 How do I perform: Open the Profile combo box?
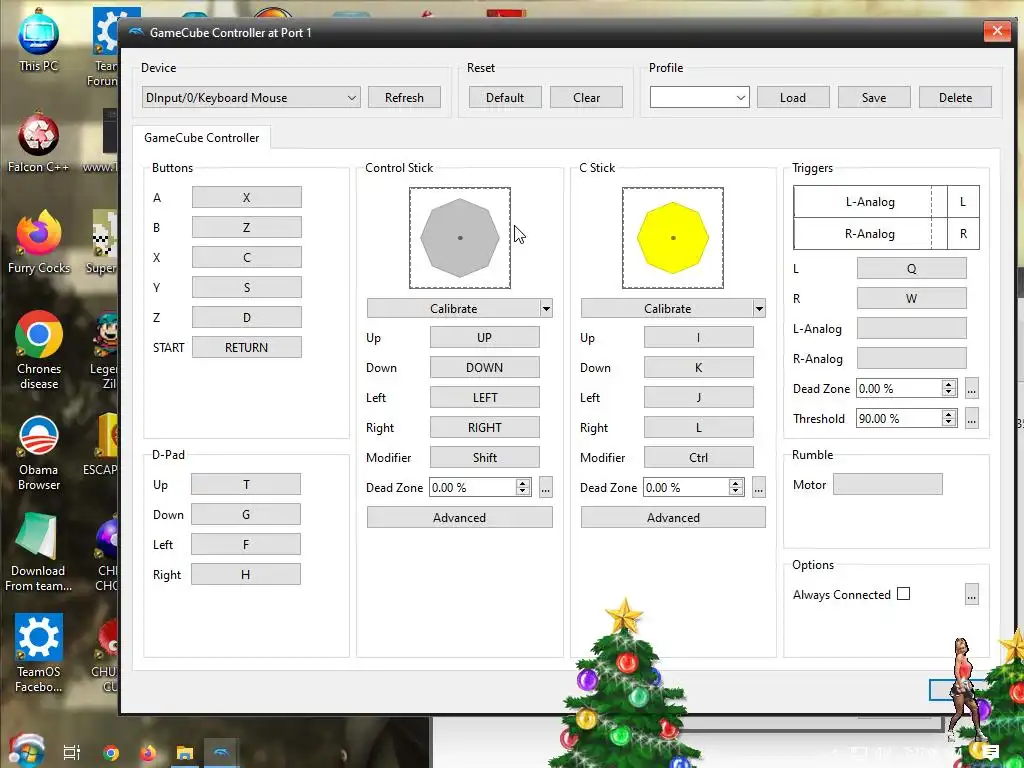coord(699,97)
